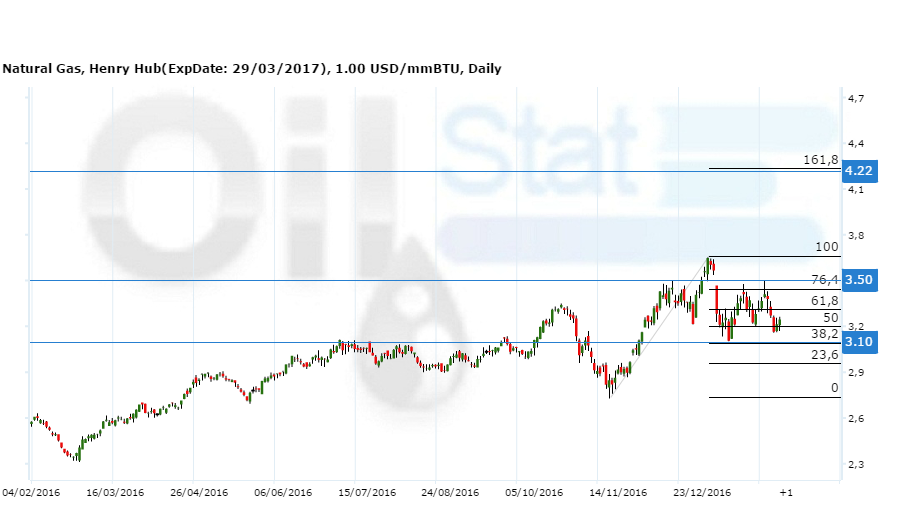Click the 3.50 blue price label
This screenshot has height=509, width=909.
(859, 280)
